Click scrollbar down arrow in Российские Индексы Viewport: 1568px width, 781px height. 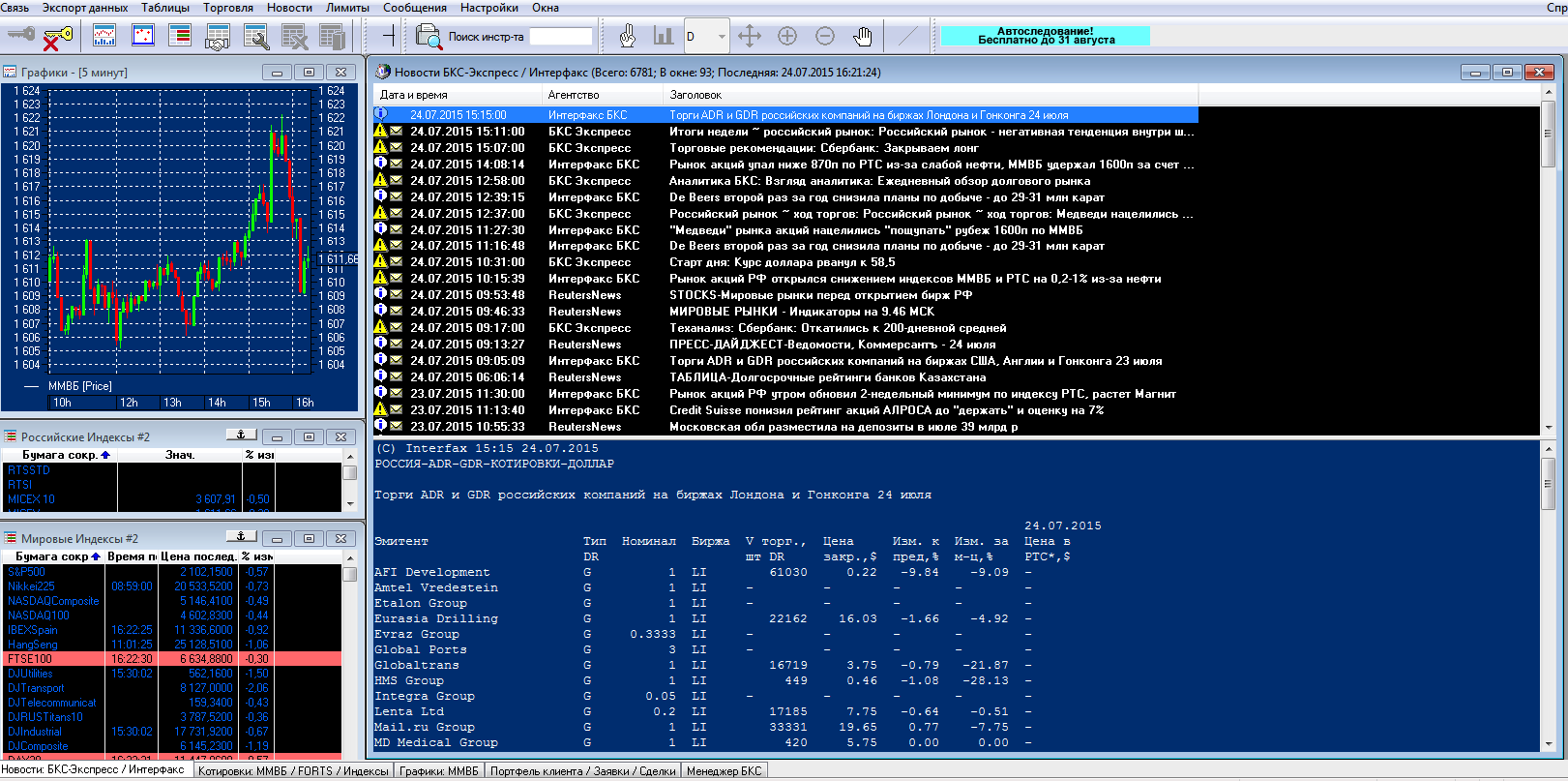[x=350, y=503]
